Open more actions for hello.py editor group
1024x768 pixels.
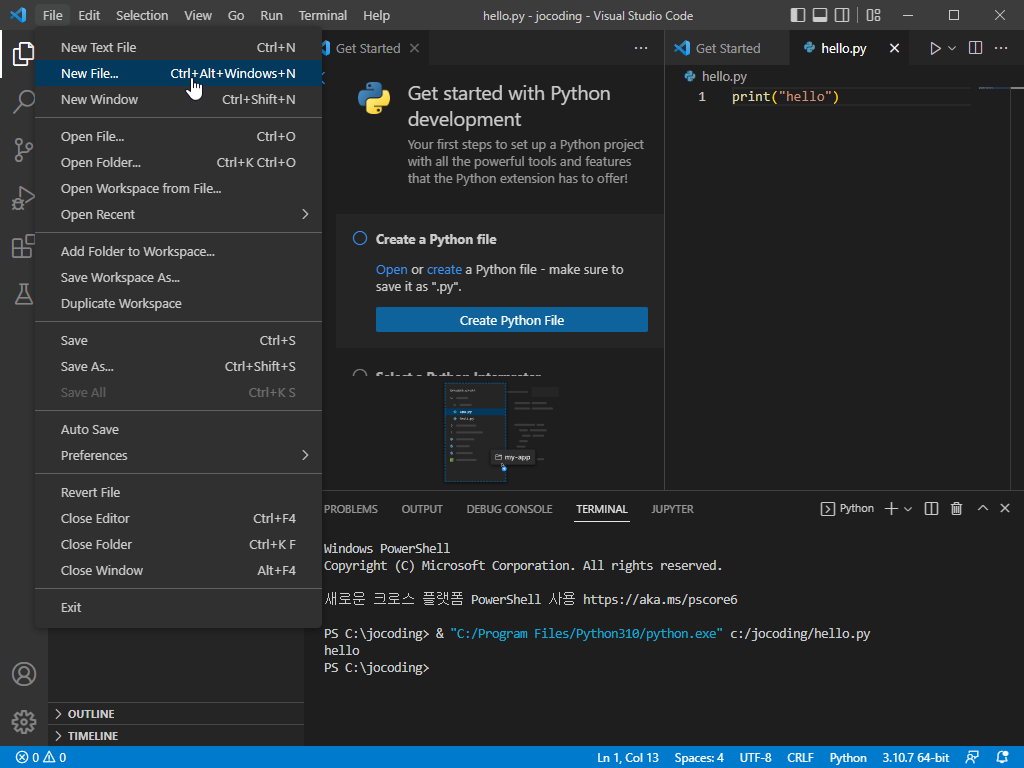[1000, 48]
